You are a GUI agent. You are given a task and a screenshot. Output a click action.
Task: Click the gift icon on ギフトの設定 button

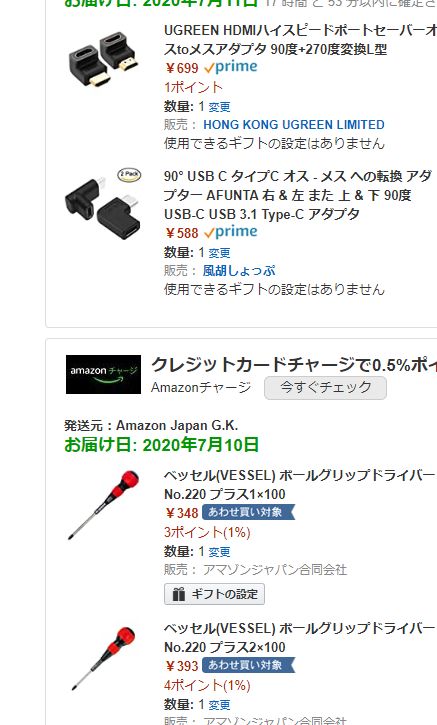[178, 594]
